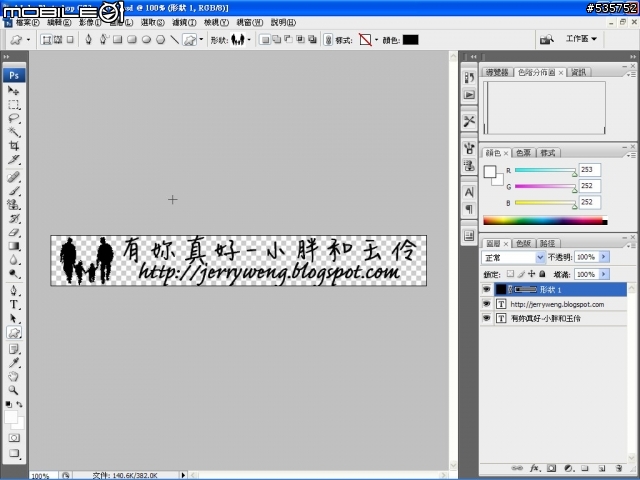Open shape geometry options arrow
Viewport: 640px width, 480px height.
point(201,40)
